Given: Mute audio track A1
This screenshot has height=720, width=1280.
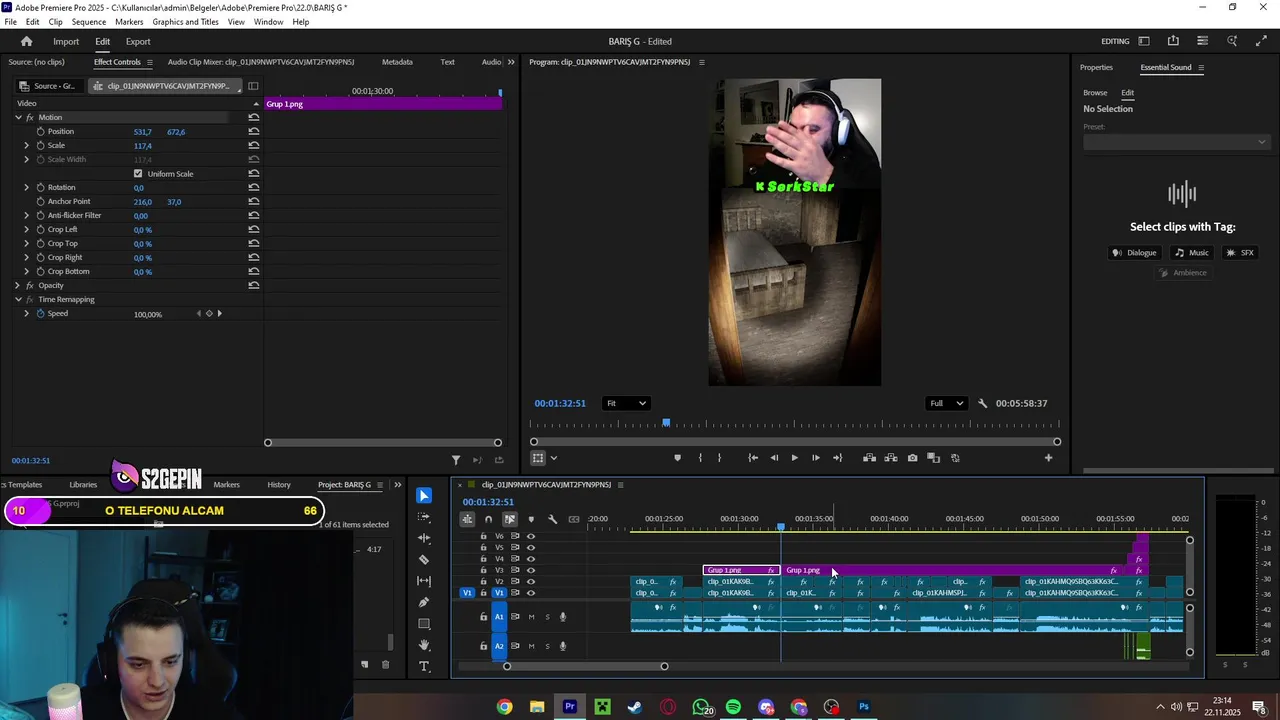Looking at the screenshot, I should pos(531,617).
